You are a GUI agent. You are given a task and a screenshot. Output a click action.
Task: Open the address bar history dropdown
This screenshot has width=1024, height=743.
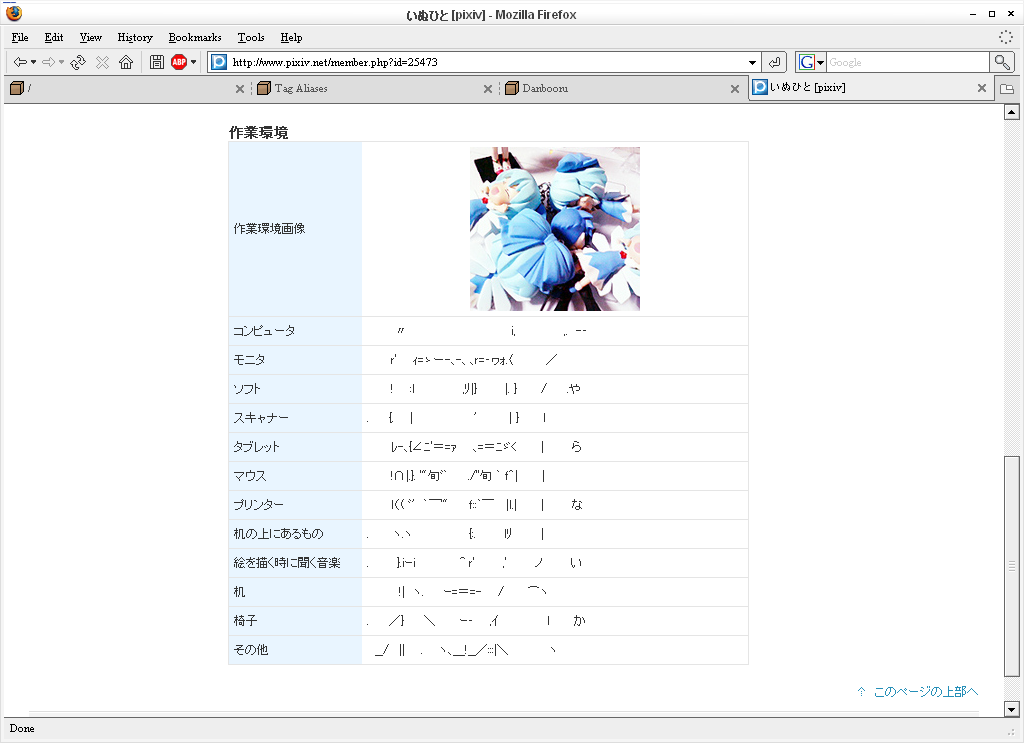click(x=753, y=61)
